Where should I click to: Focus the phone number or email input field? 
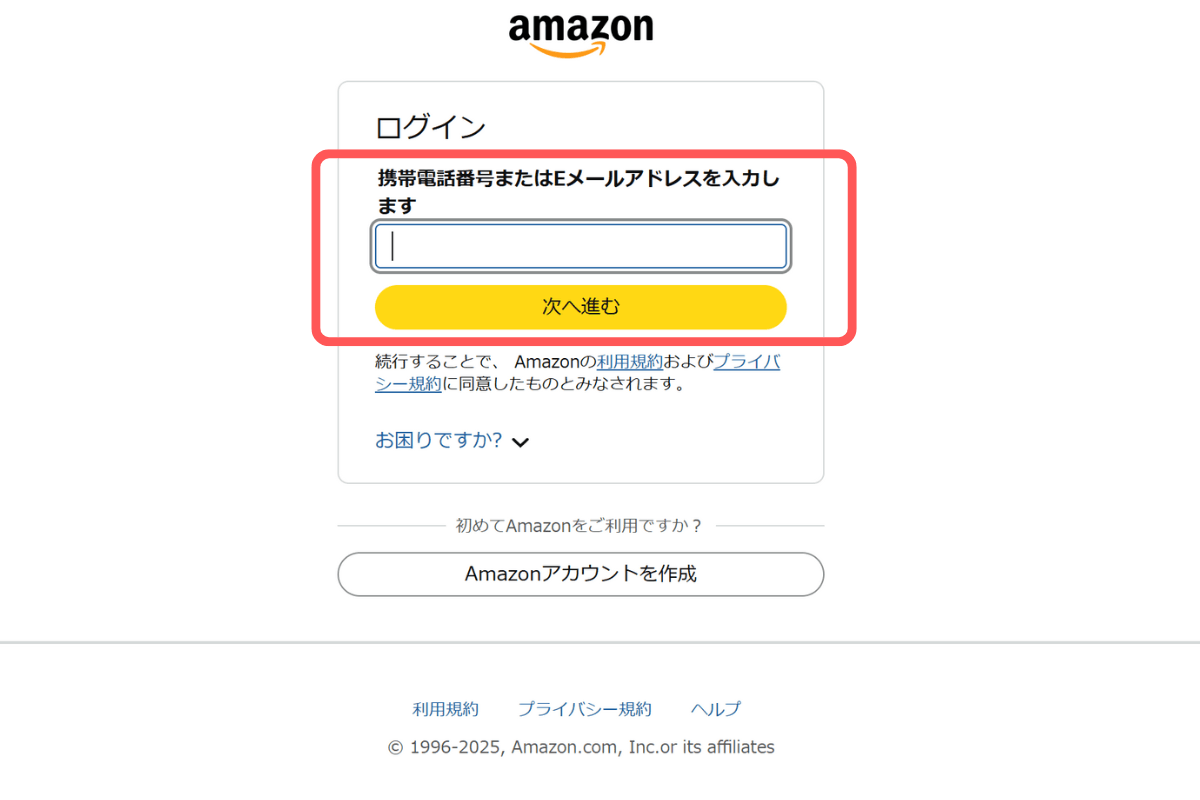coord(580,246)
